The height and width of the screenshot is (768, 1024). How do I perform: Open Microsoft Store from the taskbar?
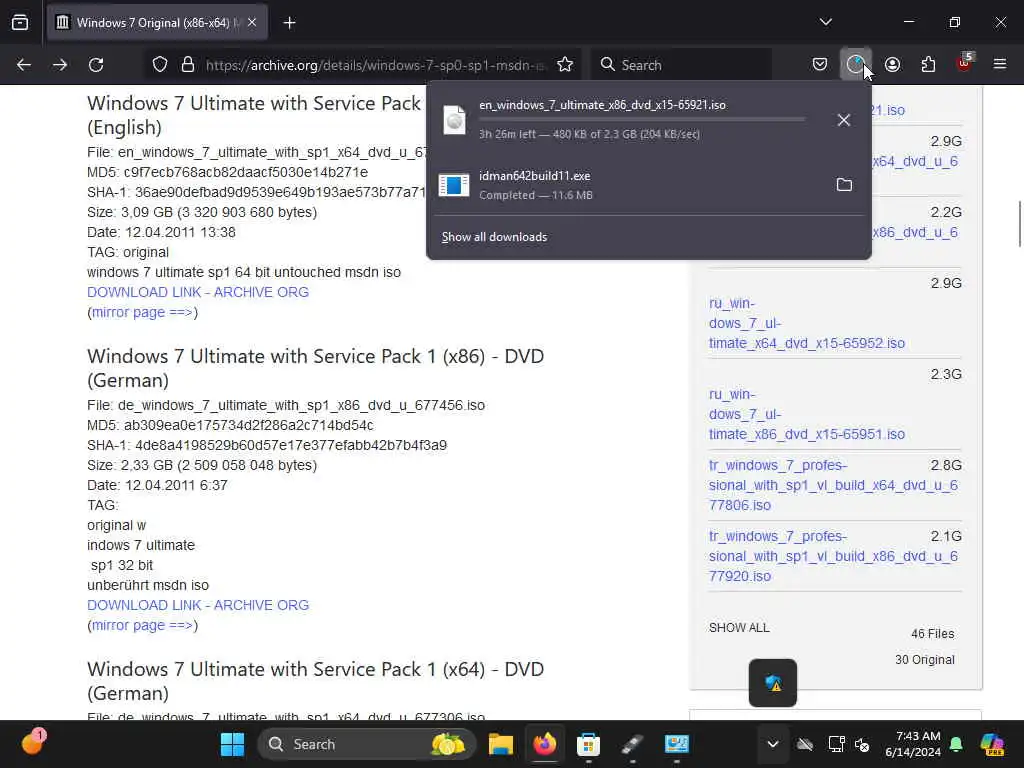point(588,744)
